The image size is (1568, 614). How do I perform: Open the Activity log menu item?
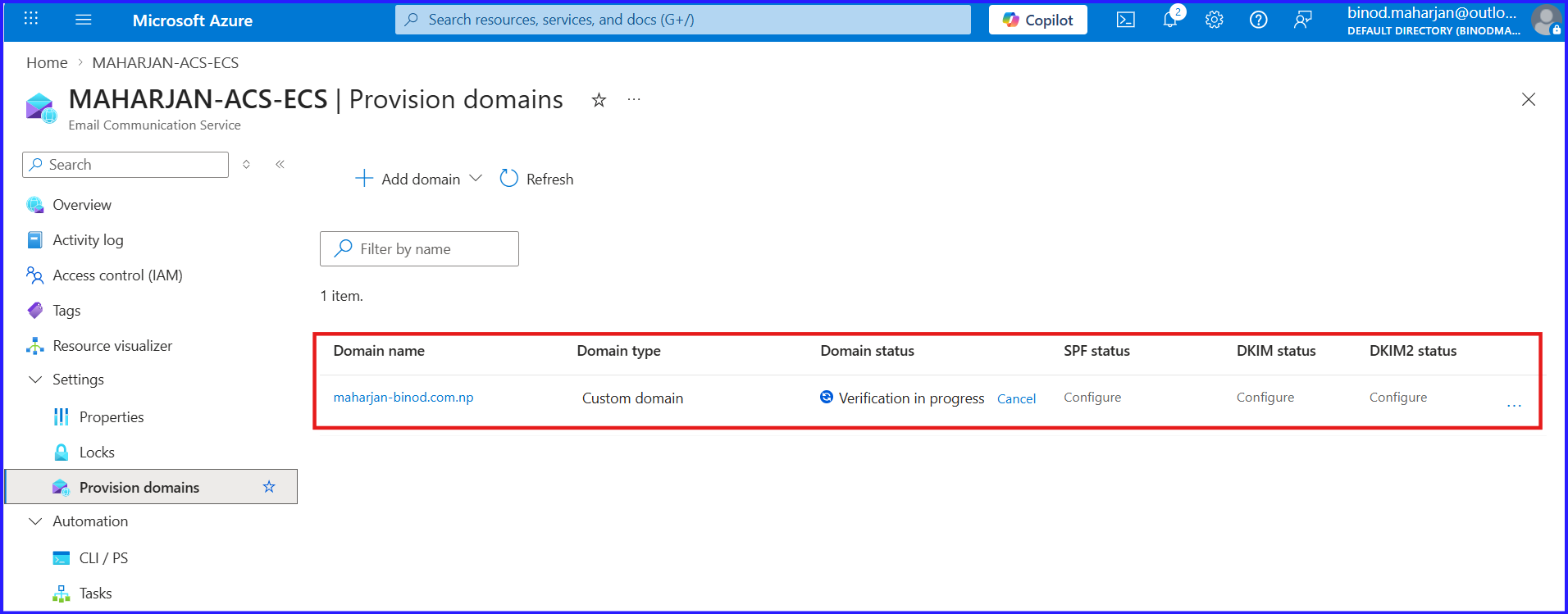pos(88,240)
